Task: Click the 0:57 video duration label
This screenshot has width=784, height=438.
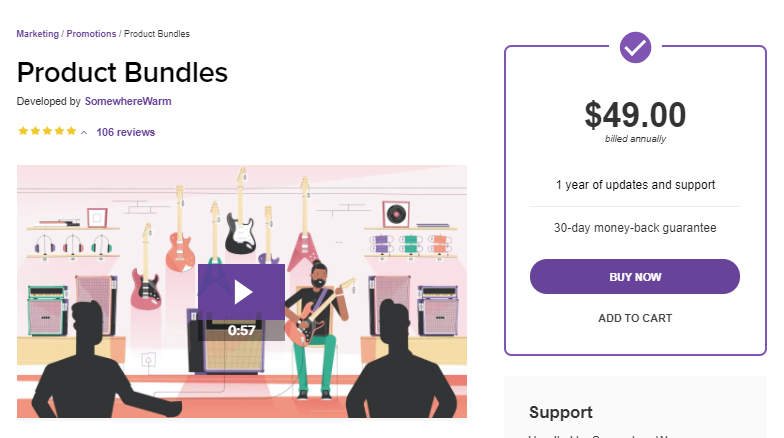Action: (x=242, y=330)
